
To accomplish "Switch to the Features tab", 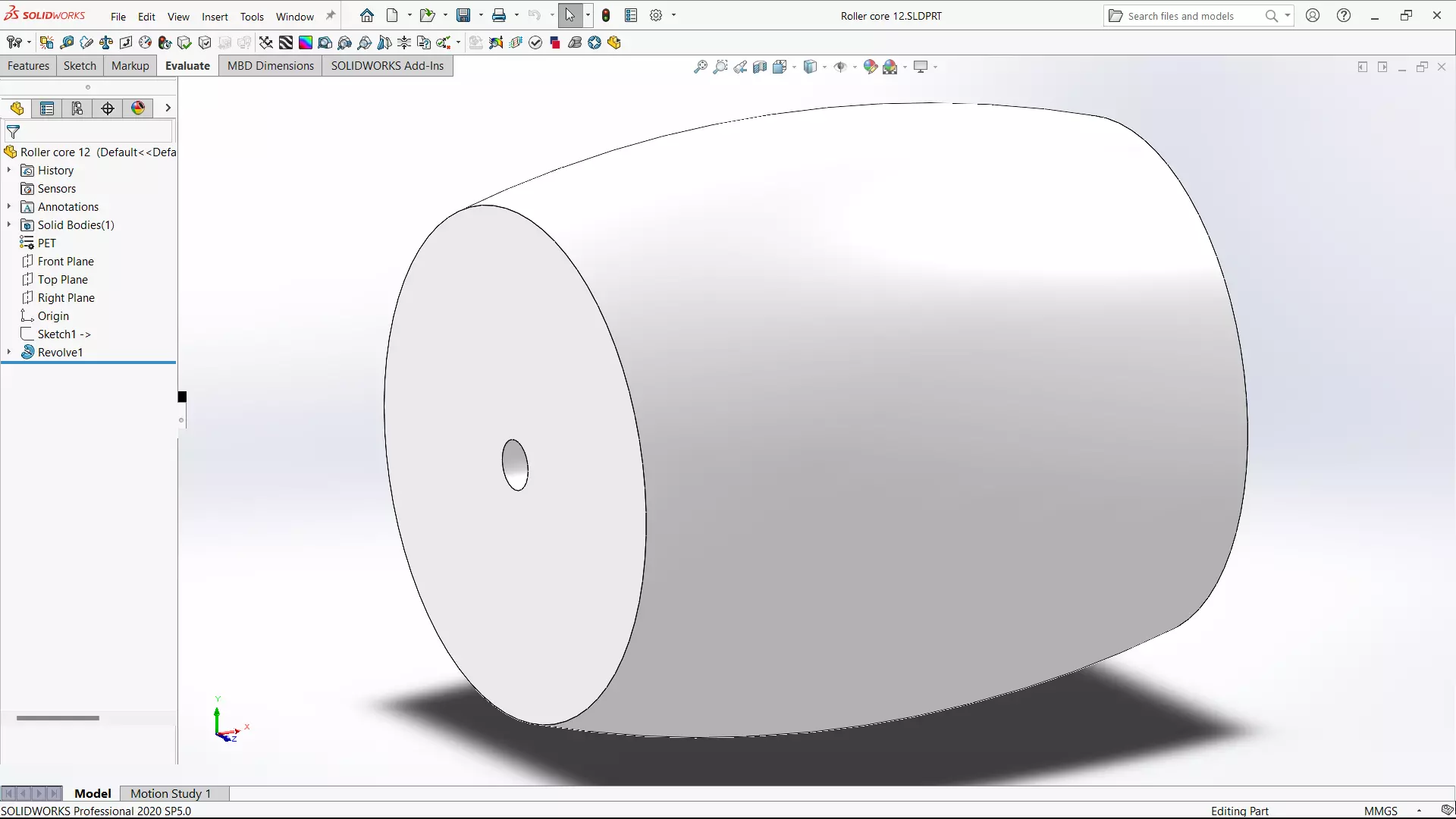I will coord(28,66).
